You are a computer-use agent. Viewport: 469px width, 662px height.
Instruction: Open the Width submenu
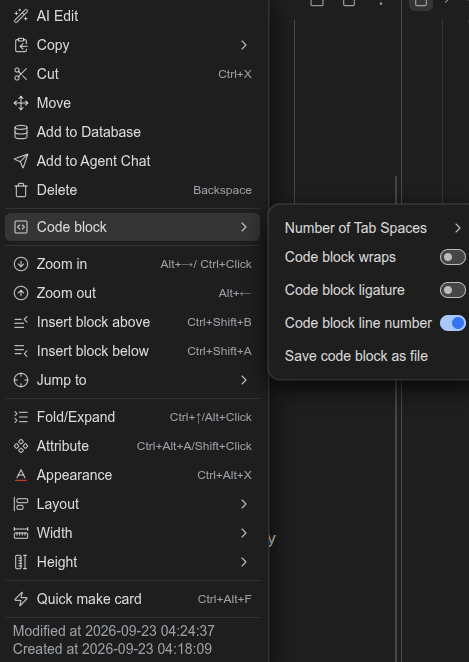pos(132,533)
